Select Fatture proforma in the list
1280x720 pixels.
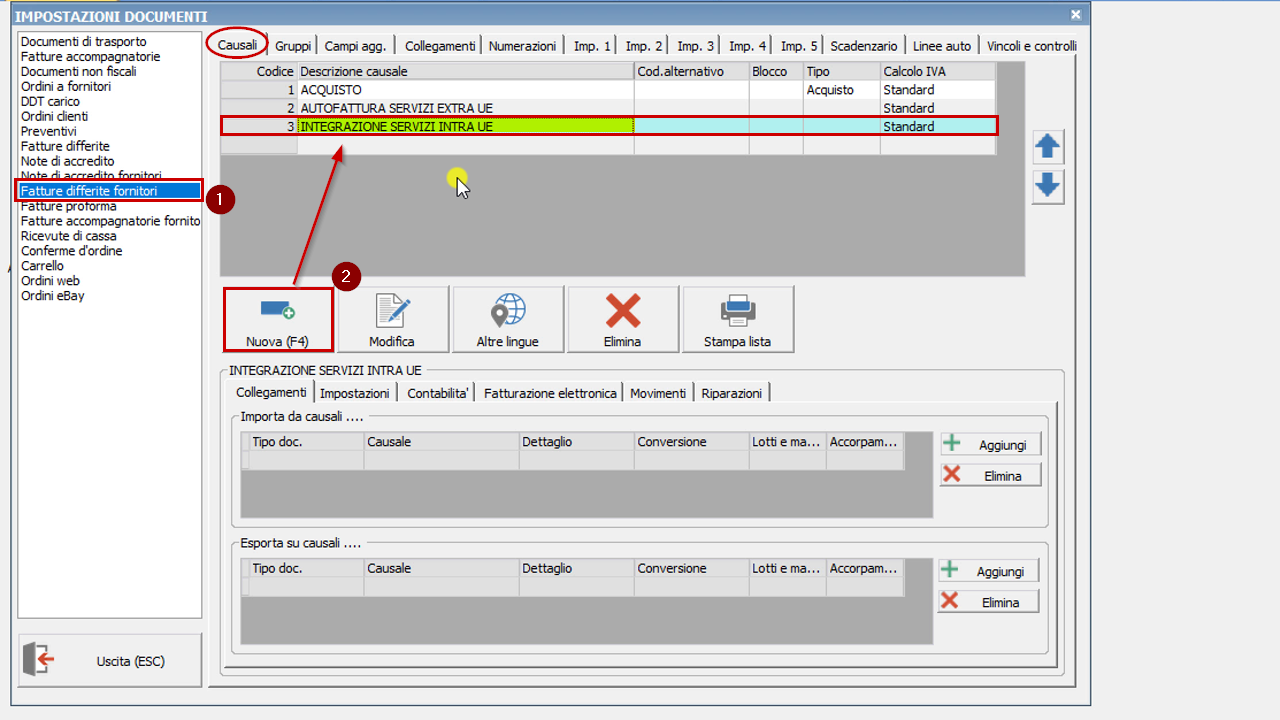pos(68,206)
